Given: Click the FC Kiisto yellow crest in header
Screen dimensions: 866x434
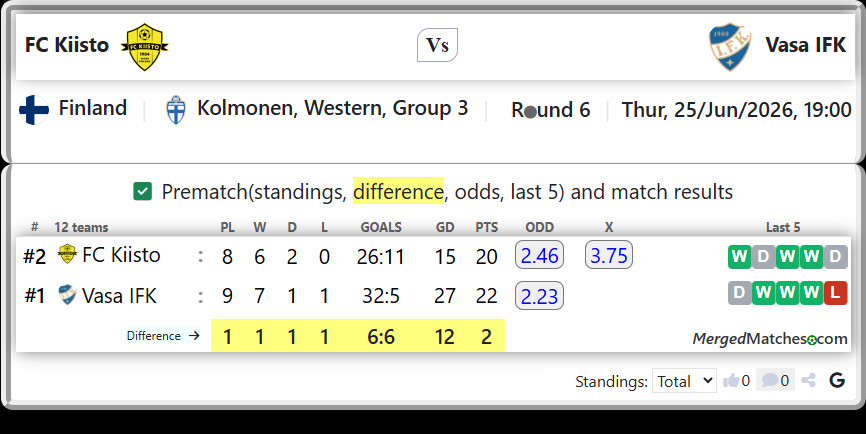Looking at the screenshot, I should 145,46.
